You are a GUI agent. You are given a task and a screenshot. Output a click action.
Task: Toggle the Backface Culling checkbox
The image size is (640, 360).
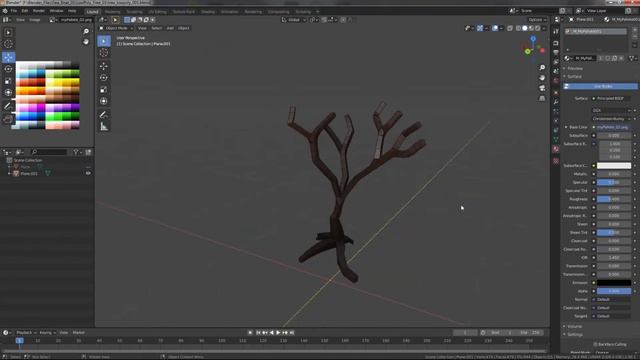coord(595,344)
